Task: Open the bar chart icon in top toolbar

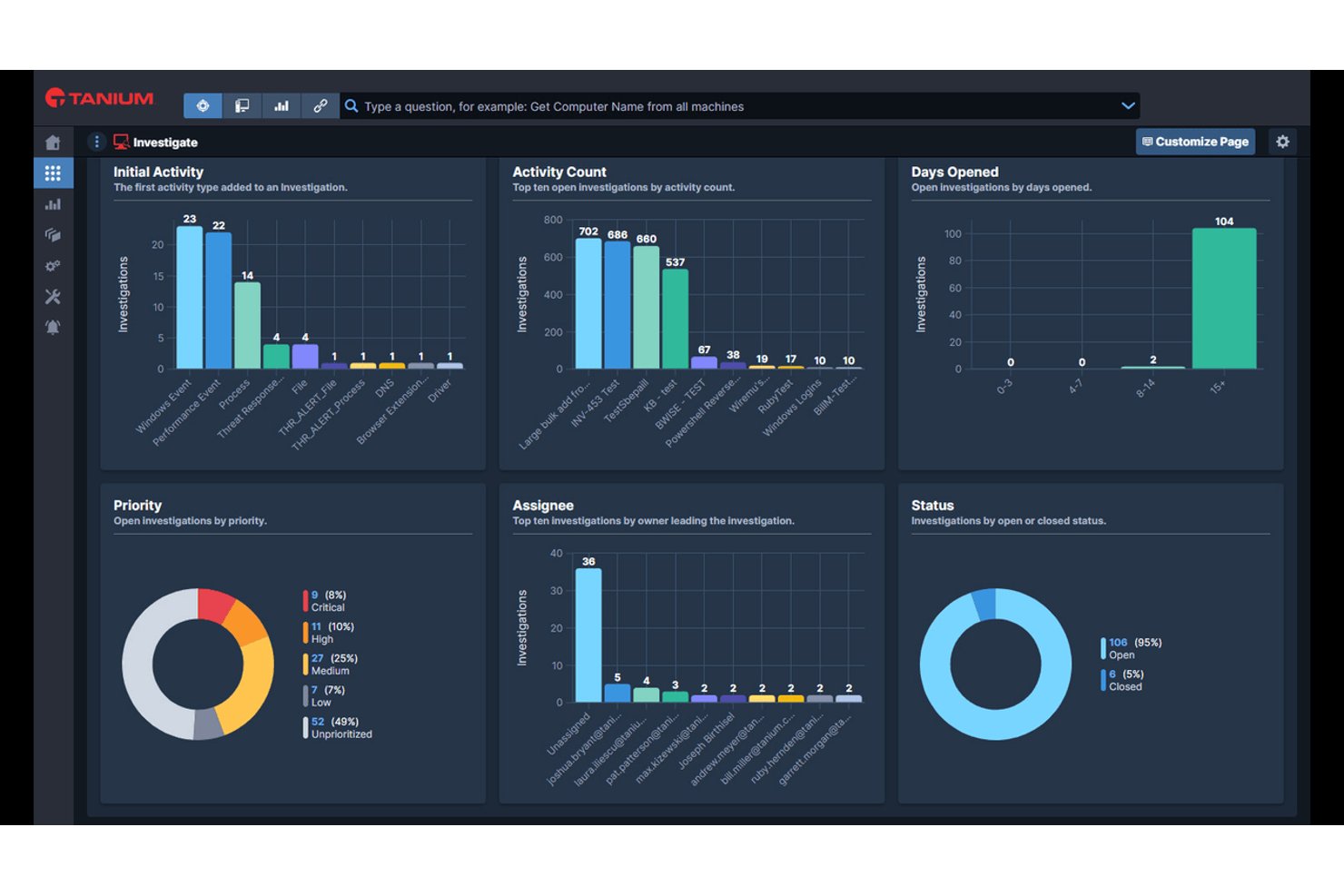Action: click(282, 106)
